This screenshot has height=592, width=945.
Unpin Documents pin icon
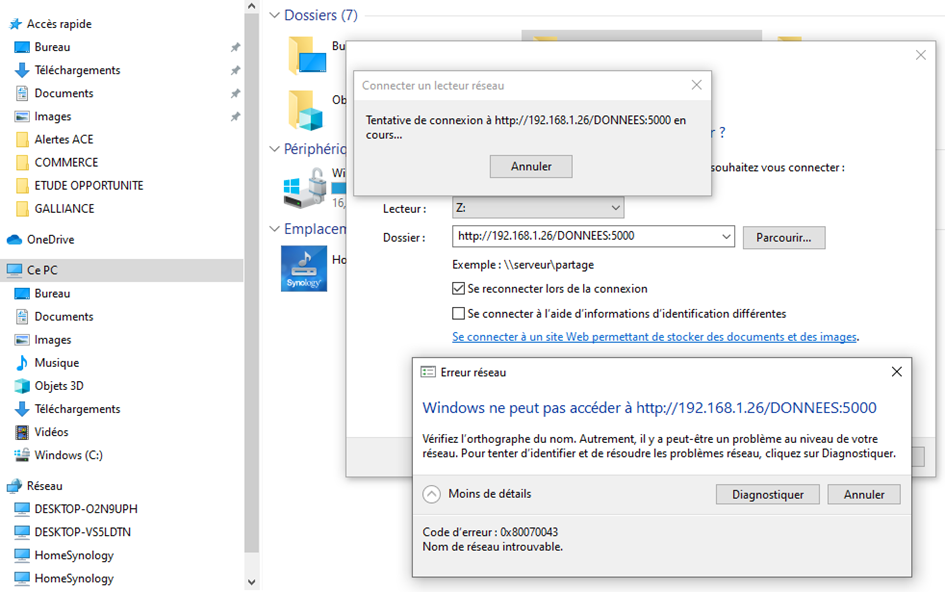pos(235,93)
